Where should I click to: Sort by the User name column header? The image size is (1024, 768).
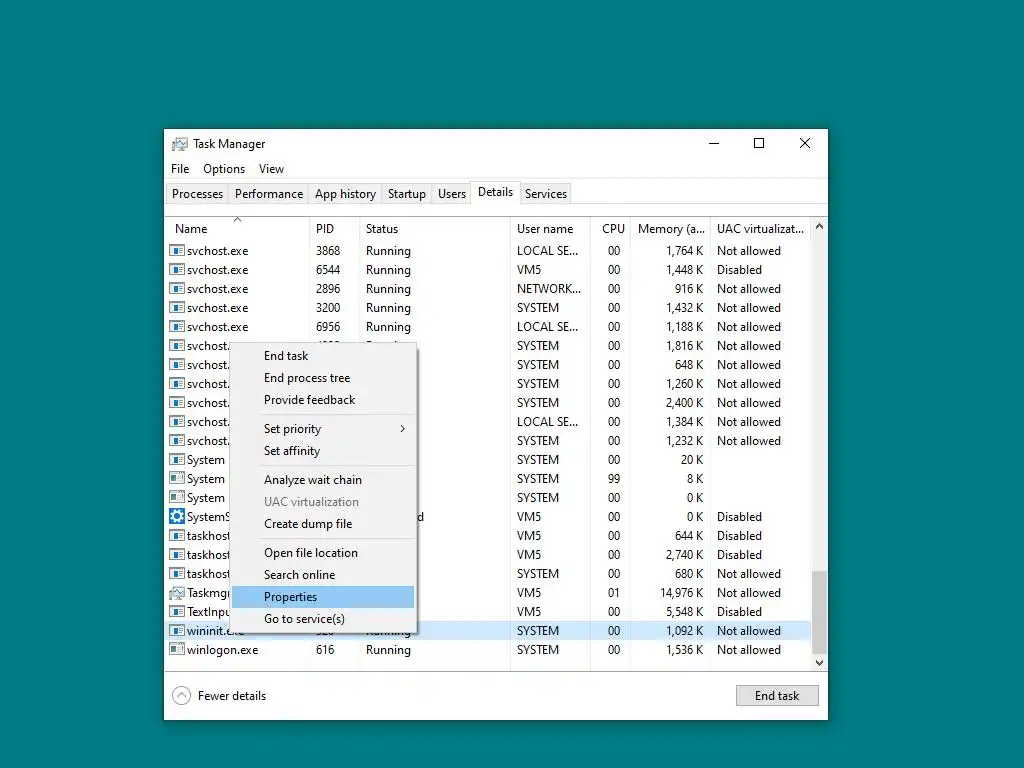550,229
